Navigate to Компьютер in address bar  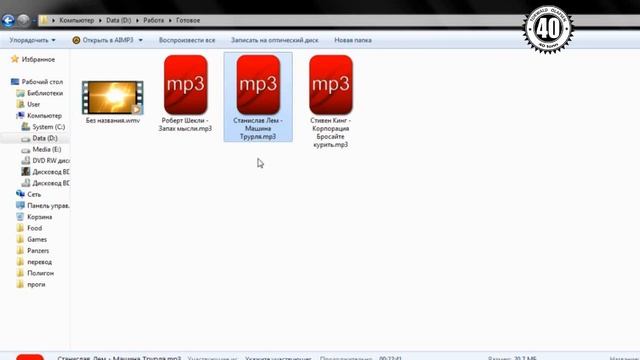point(77,20)
